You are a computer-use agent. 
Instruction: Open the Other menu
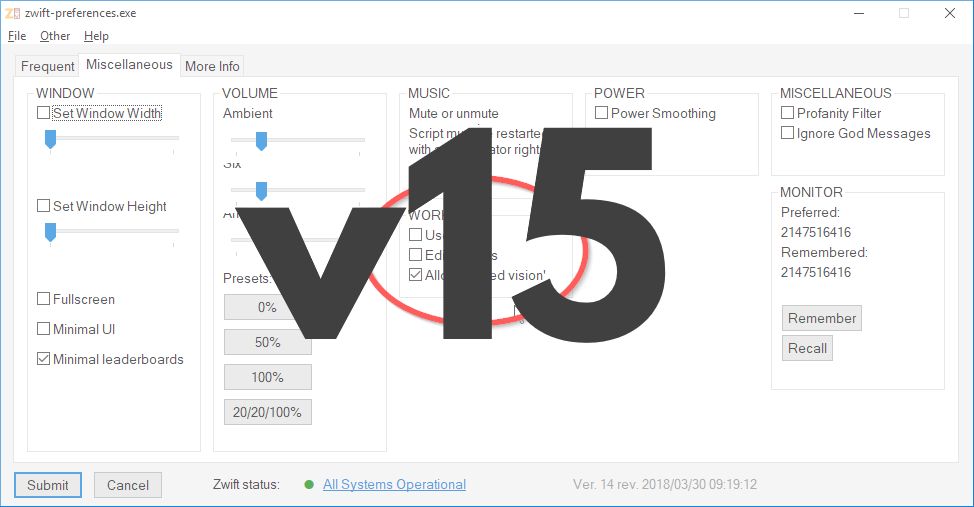coord(55,36)
